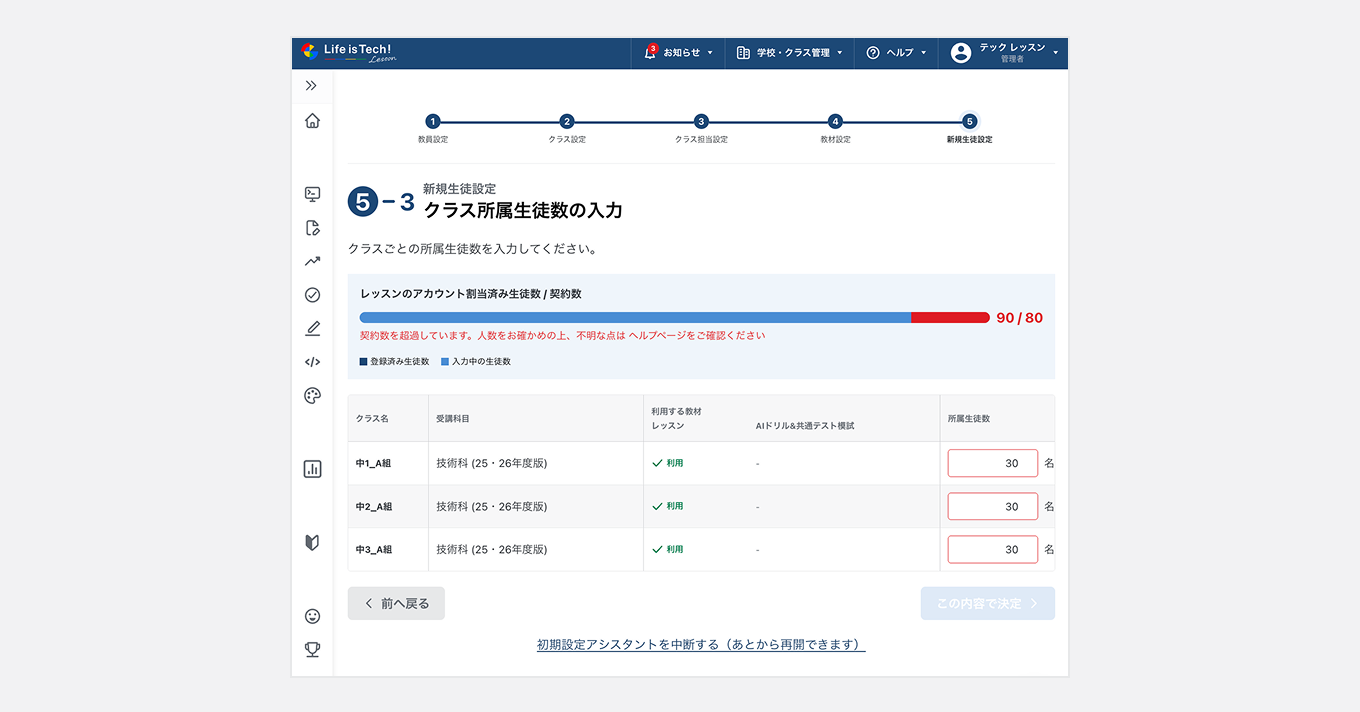Click the 前へ戻る back button
The image size is (1360, 712).
point(396,604)
